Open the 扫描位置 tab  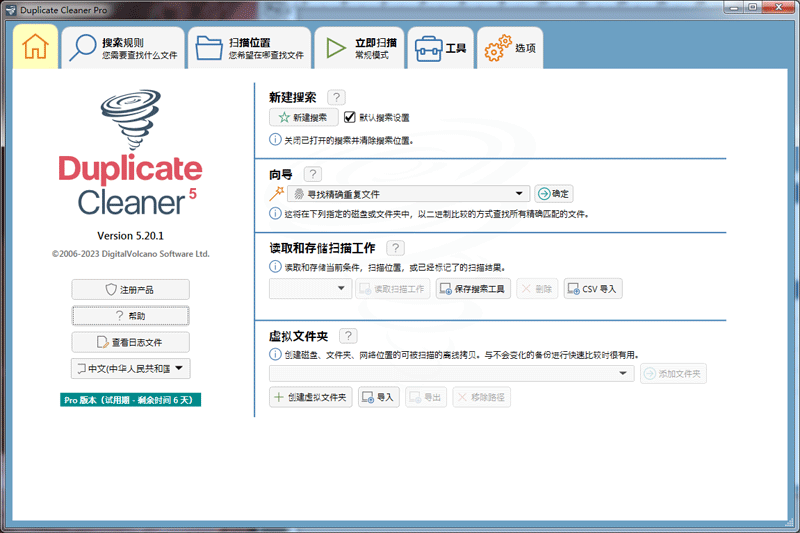[x=249, y=48]
